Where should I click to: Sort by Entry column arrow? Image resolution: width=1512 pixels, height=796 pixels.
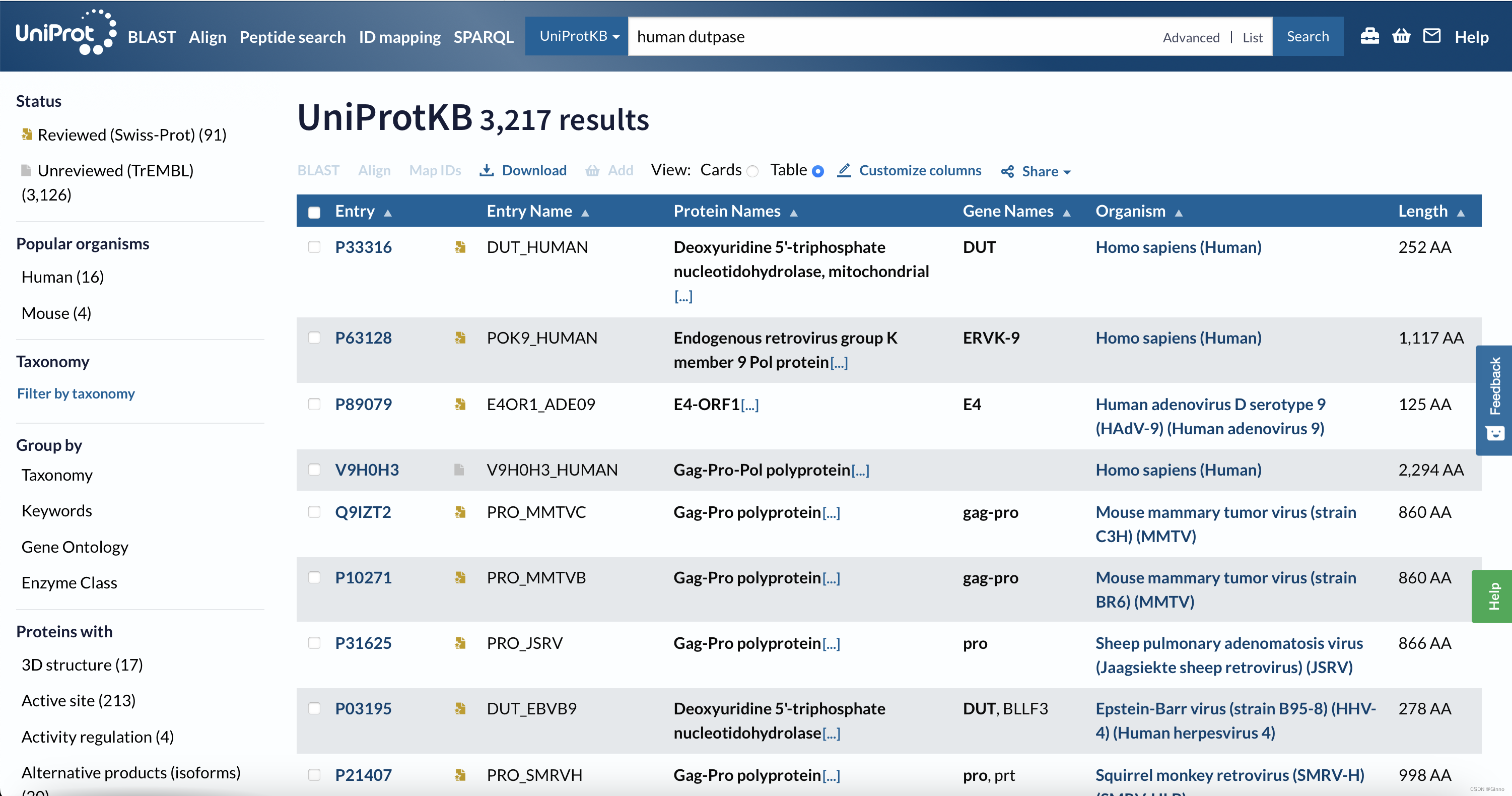(x=388, y=213)
